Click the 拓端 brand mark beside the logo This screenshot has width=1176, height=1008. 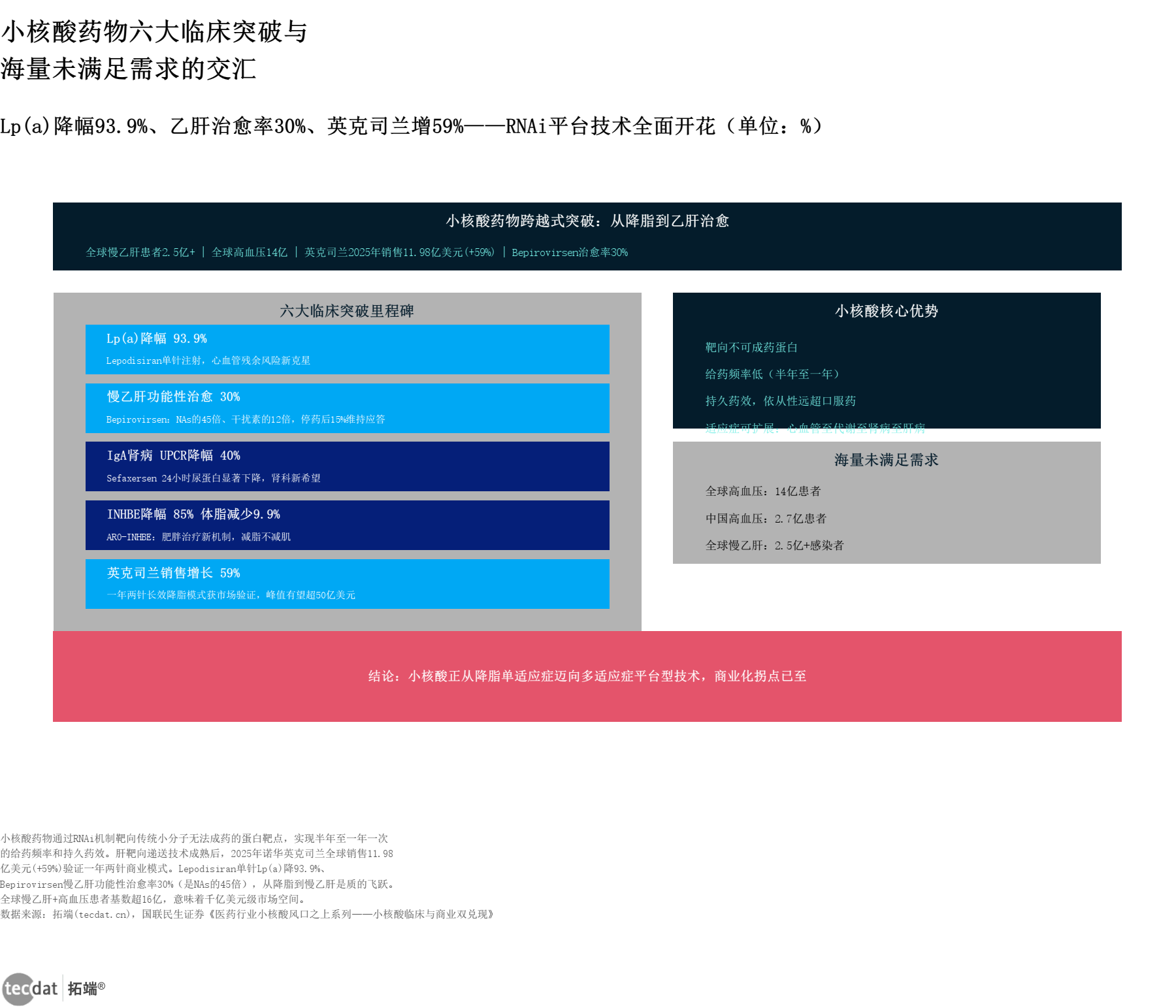(x=86, y=988)
